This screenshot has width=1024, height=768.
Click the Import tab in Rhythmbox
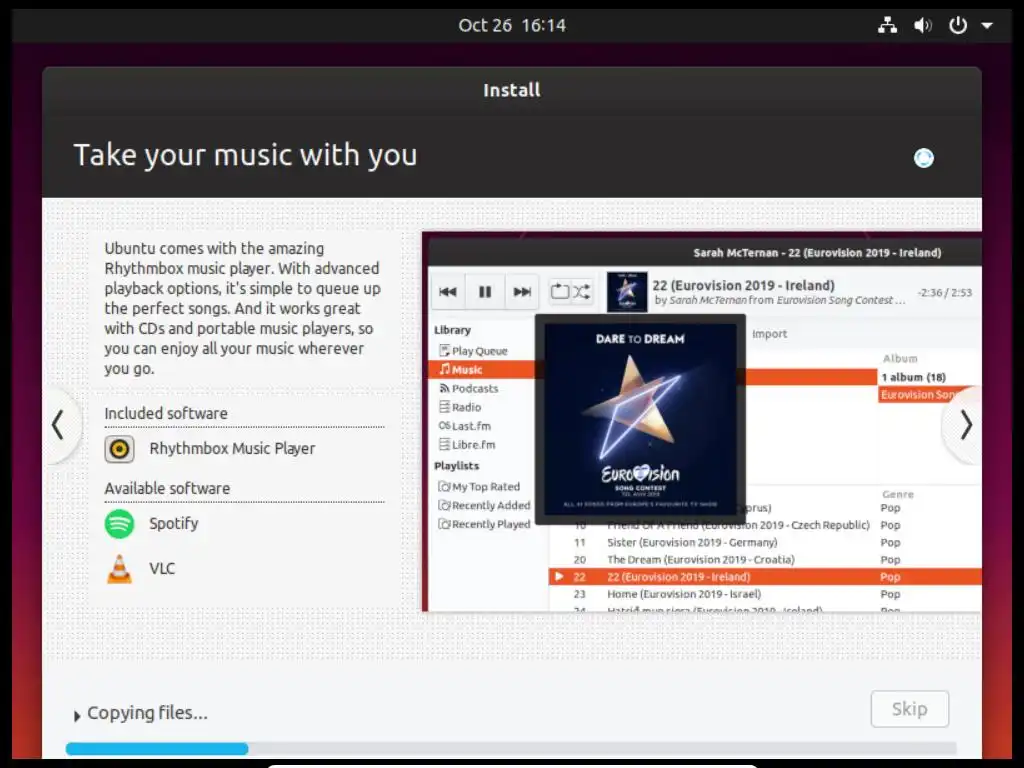769,334
